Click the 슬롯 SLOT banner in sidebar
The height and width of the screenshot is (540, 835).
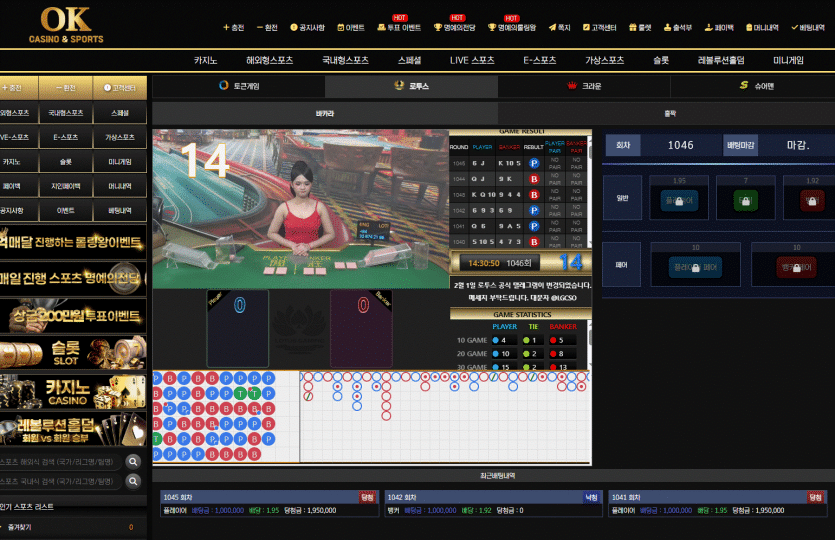coord(73,353)
